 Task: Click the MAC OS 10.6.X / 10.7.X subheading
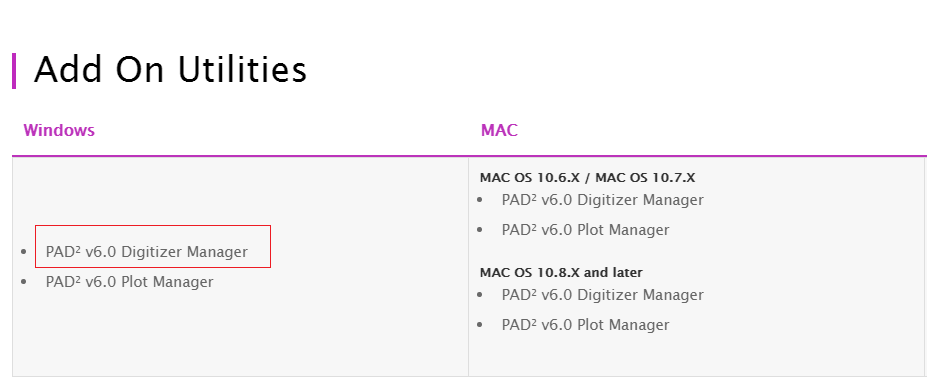[x=587, y=177]
